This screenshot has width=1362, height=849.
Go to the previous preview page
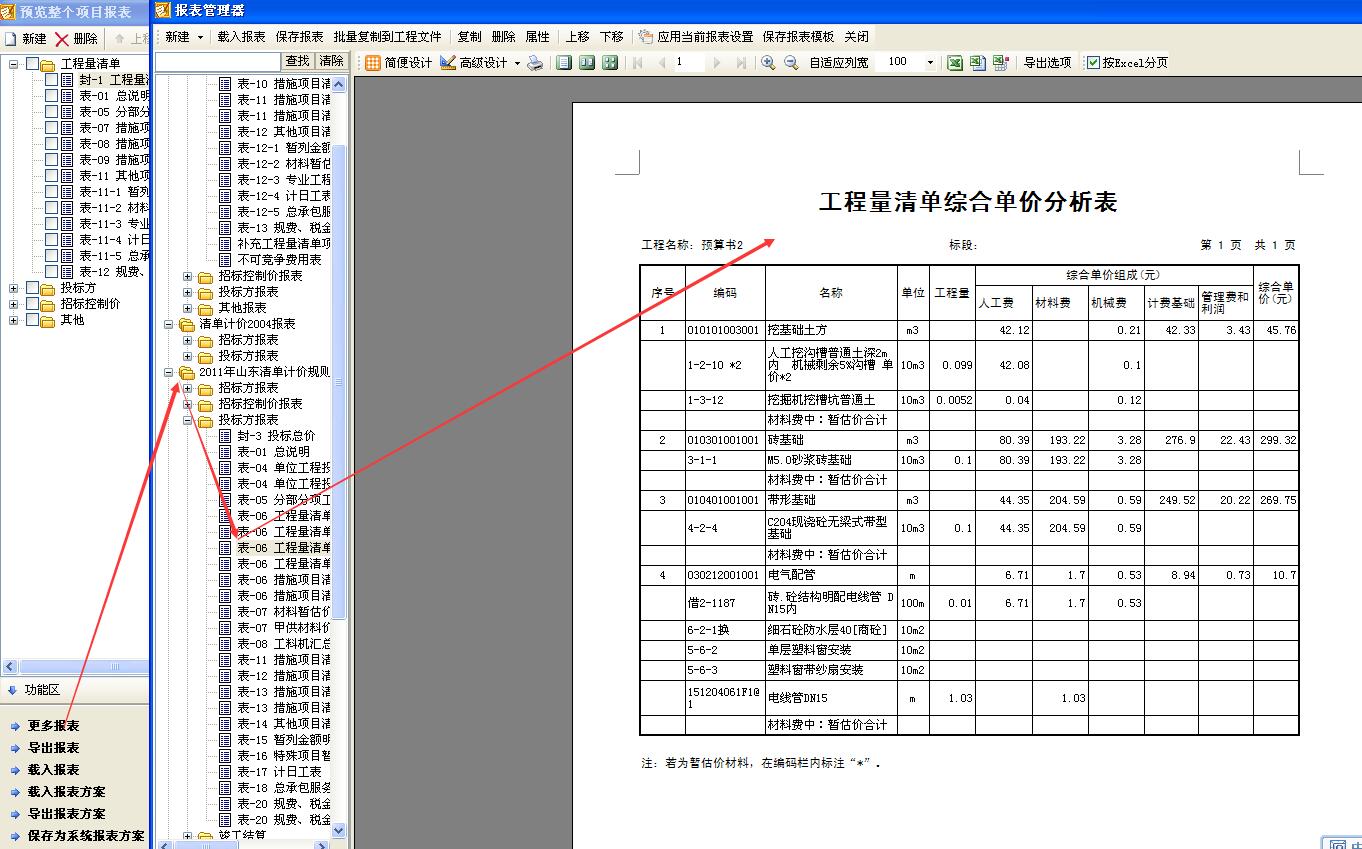661,62
